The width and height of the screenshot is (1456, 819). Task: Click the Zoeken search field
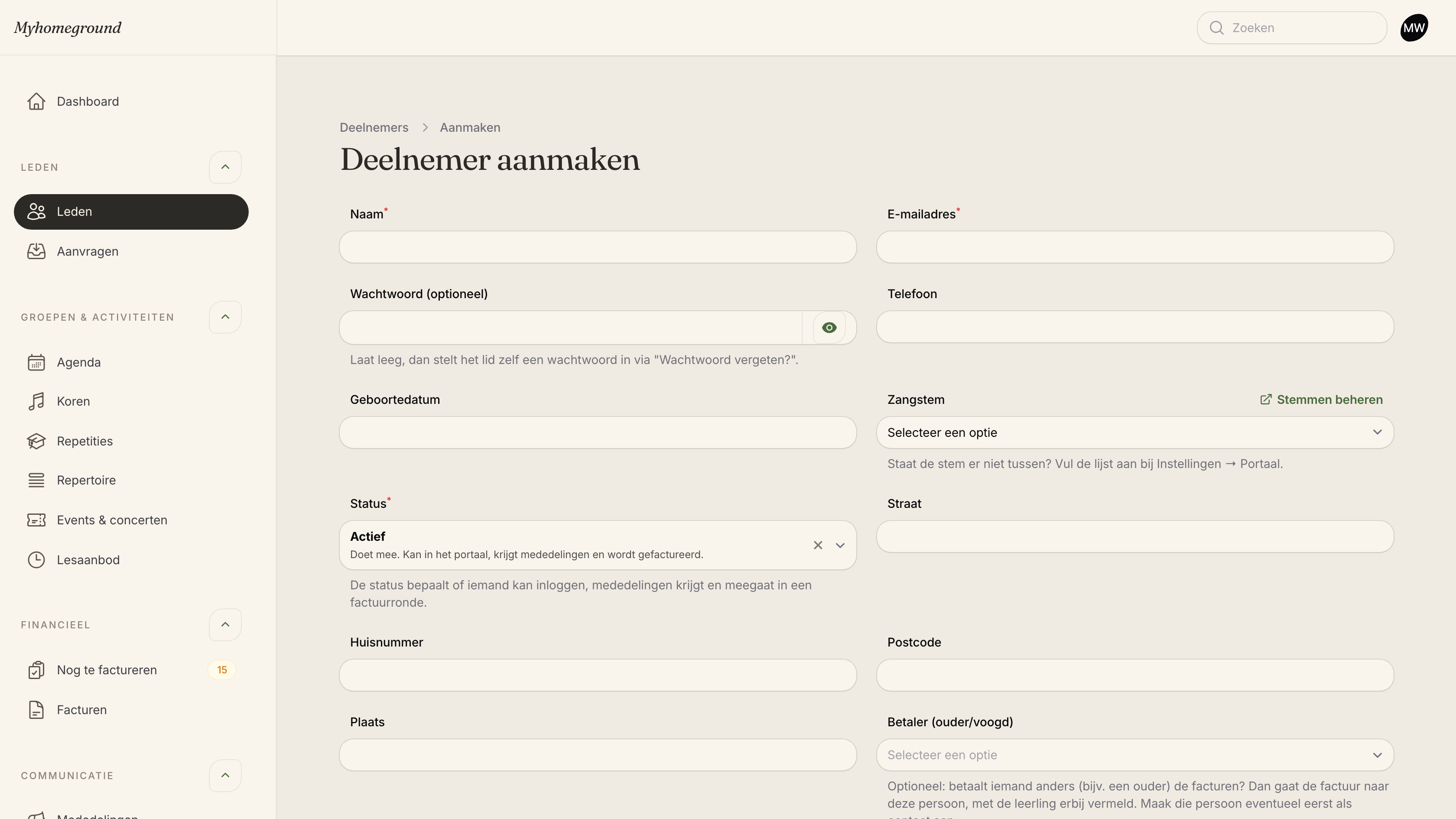[1292, 28]
